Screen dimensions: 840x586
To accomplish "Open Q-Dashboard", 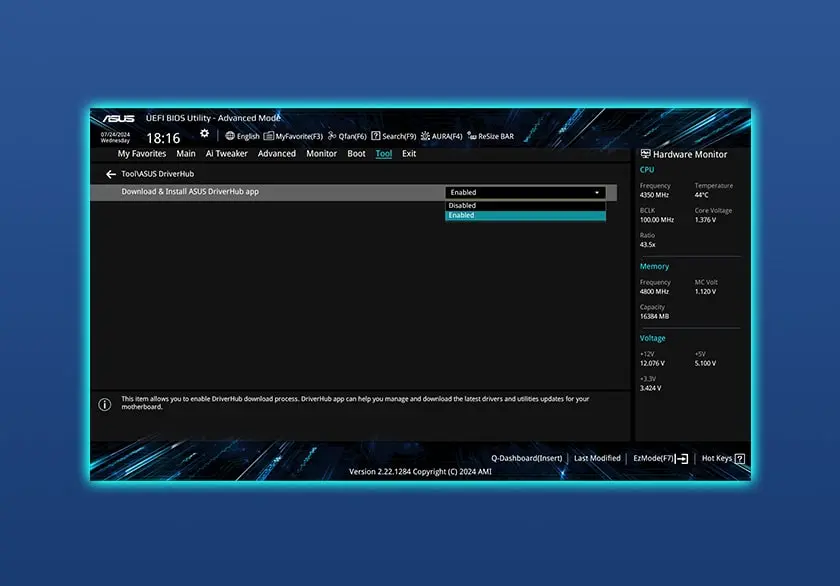I will 527,457.
